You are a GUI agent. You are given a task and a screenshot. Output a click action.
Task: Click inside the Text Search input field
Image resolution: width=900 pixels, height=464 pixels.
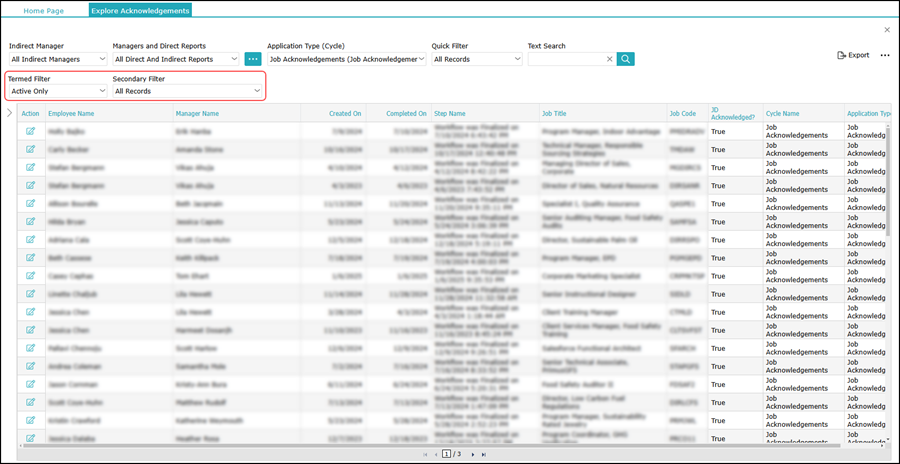tap(566, 59)
